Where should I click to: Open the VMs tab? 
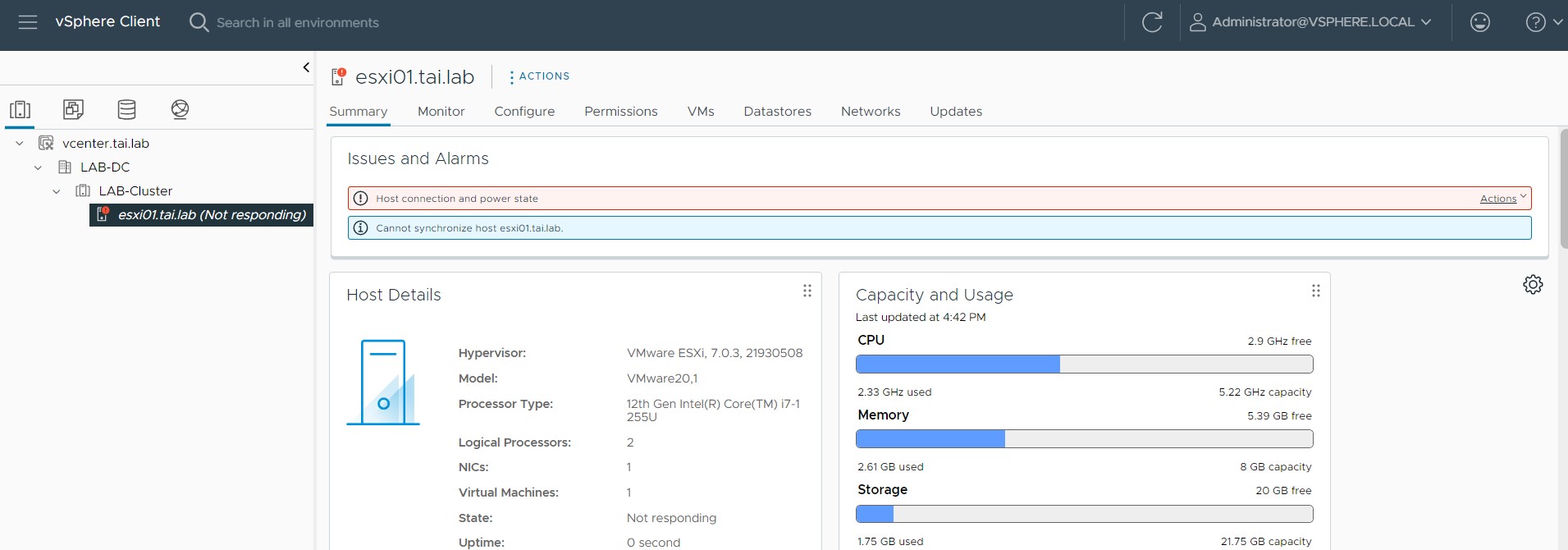(701, 112)
